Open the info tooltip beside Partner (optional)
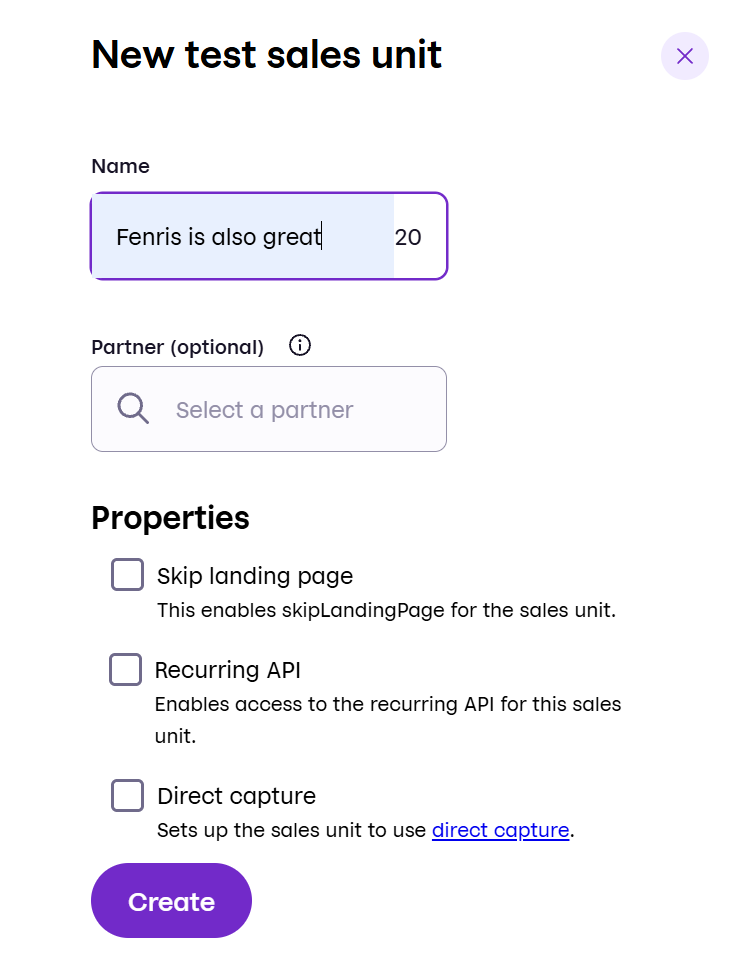Image resolution: width=745 pixels, height=968 pixels. [x=299, y=345]
